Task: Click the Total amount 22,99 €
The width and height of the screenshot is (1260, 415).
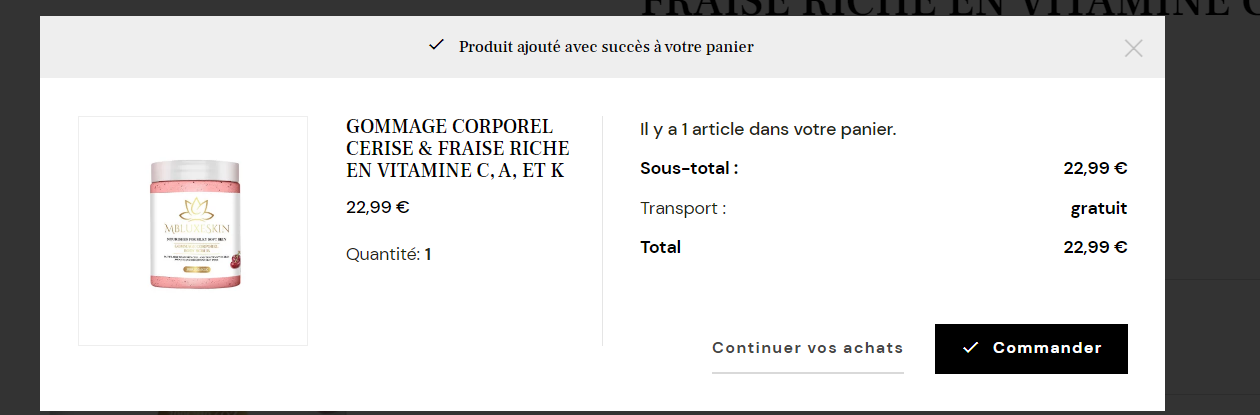Action: pyautogui.click(x=1095, y=247)
